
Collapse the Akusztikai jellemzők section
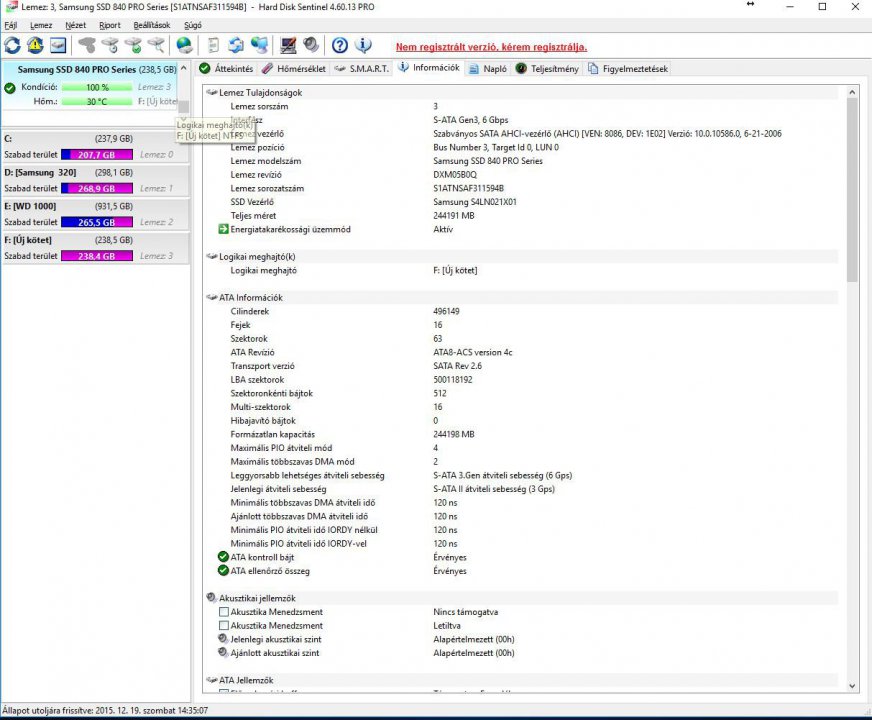211,598
